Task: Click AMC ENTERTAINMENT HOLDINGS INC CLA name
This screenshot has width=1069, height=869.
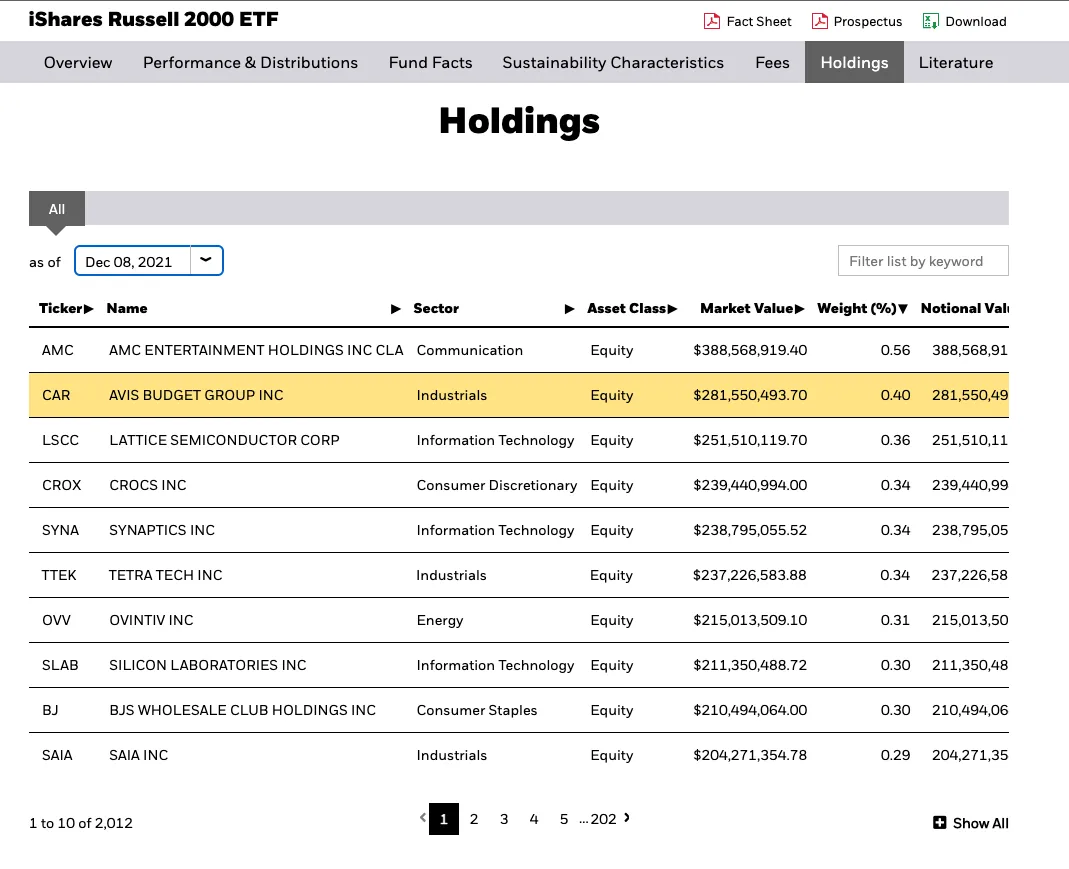Action: [256, 350]
